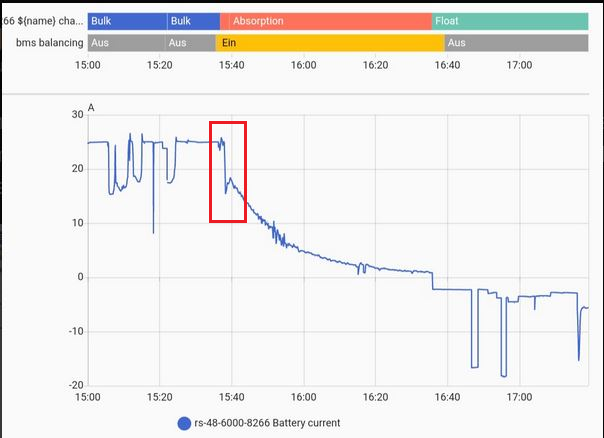
Task: Click the last 'Aus' balancing segment after 16:40
Action: click(x=517, y=43)
